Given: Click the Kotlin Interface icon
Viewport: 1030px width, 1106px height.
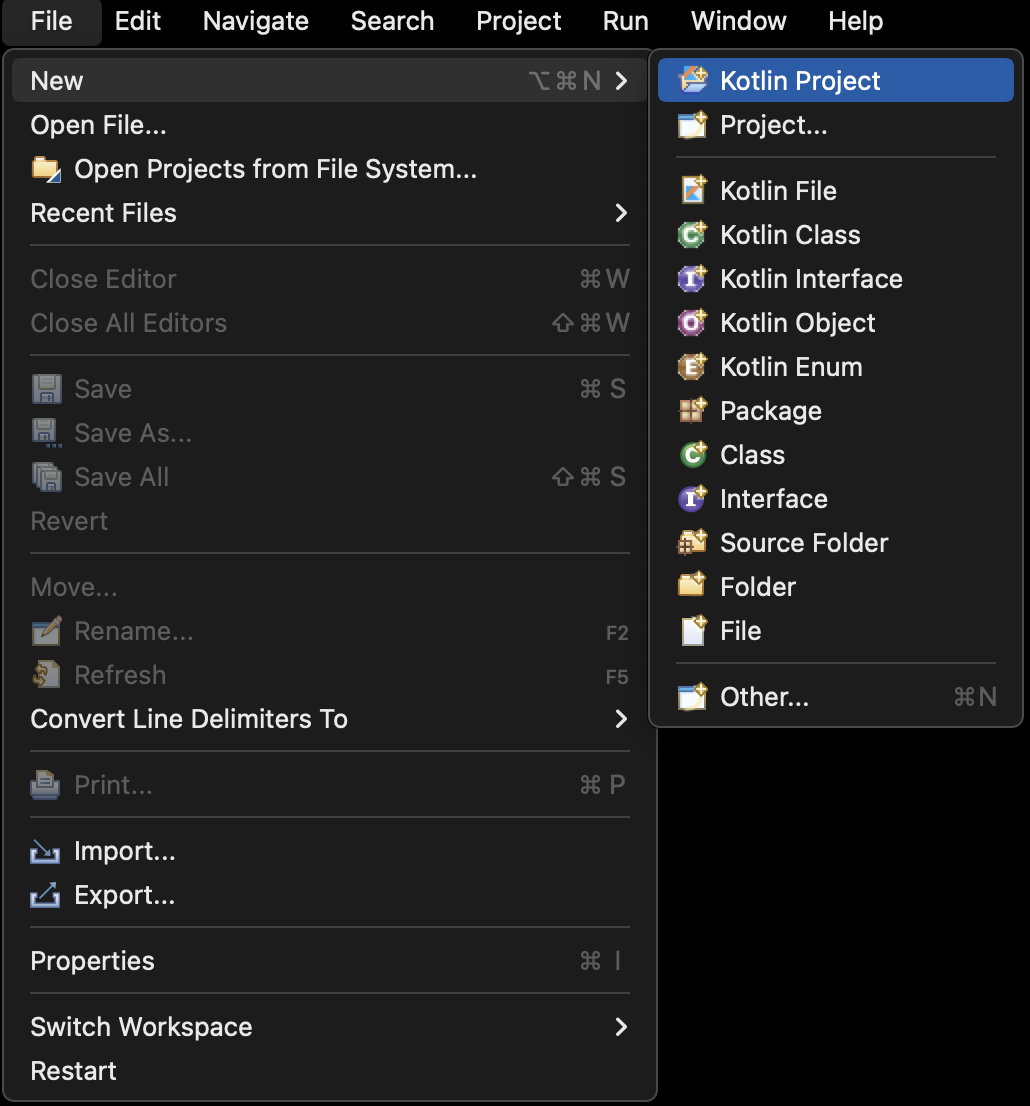Looking at the screenshot, I should pos(692,278).
